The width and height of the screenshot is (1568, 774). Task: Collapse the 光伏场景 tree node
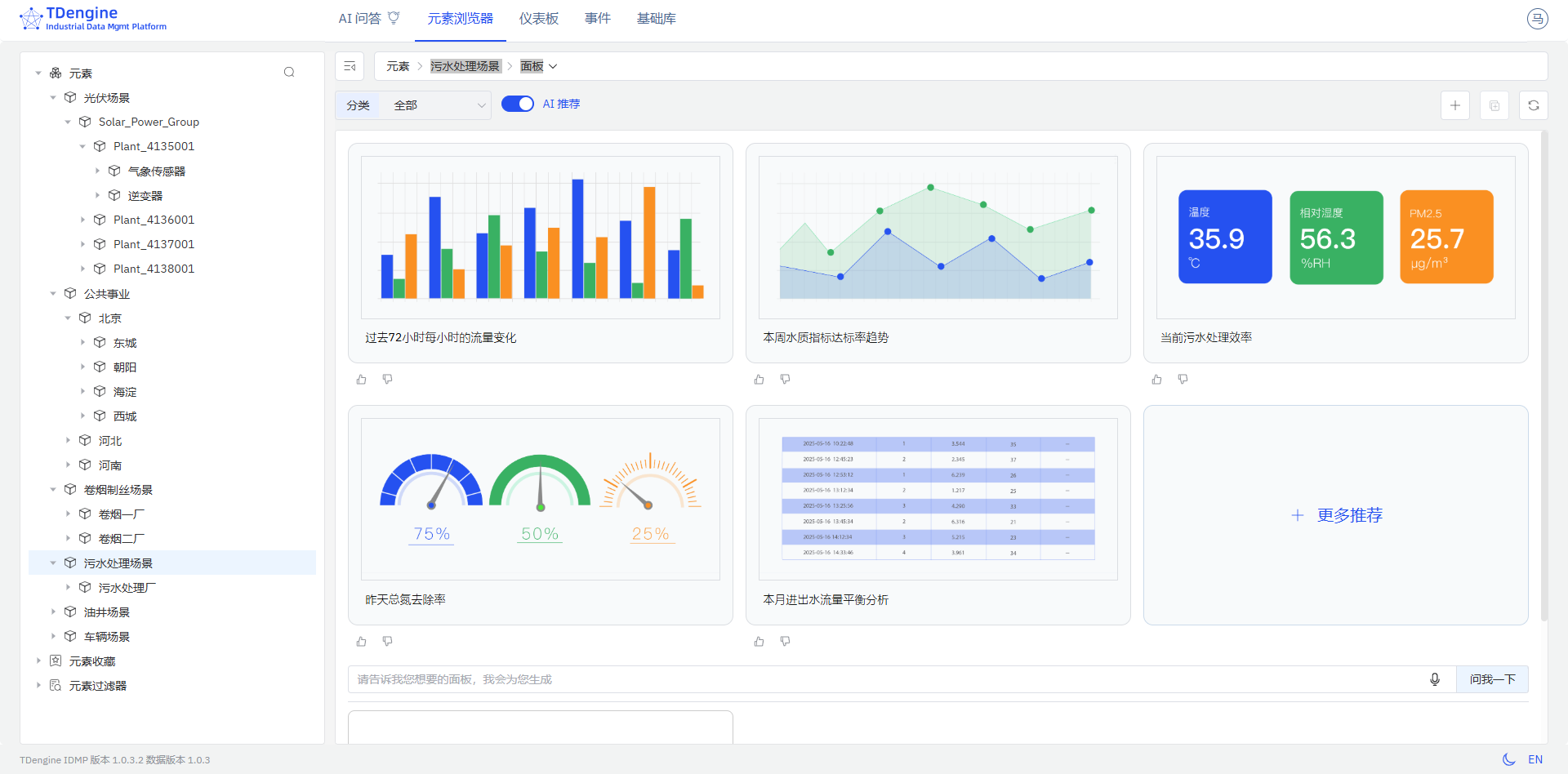point(53,97)
